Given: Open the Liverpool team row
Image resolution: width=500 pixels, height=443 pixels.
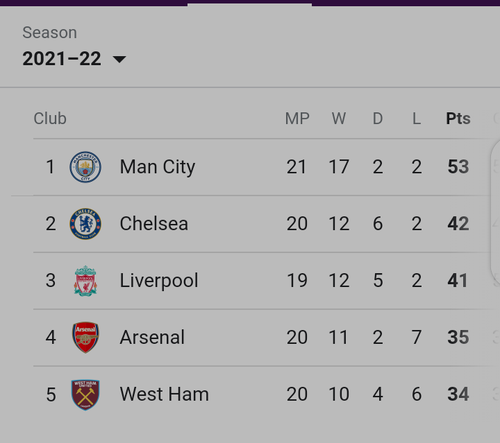Looking at the screenshot, I should point(262,281).
